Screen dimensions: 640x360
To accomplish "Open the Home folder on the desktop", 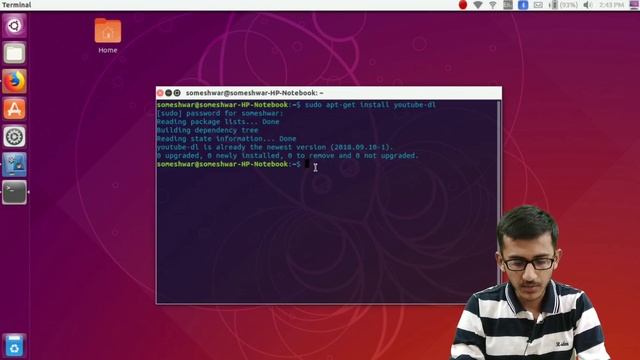I will [x=108, y=36].
